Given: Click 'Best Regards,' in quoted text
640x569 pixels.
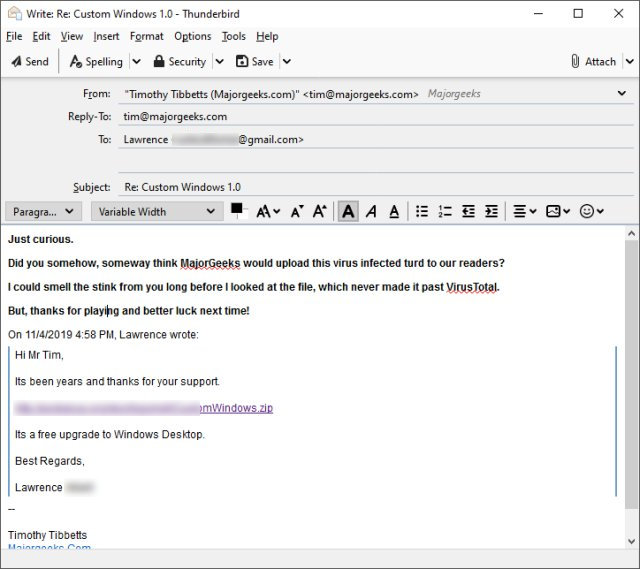Looking at the screenshot, I should pyautogui.click(x=50, y=461).
